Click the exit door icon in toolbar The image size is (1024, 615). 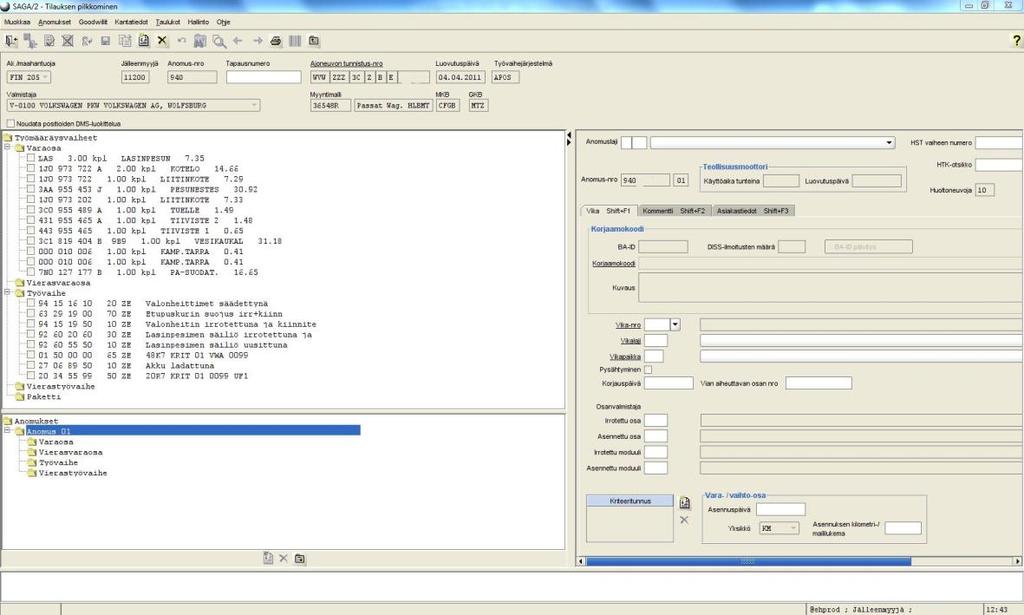(11, 41)
